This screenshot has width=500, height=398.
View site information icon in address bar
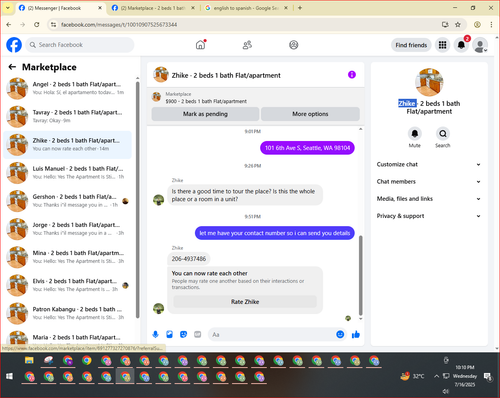pyautogui.click(x=53, y=24)
